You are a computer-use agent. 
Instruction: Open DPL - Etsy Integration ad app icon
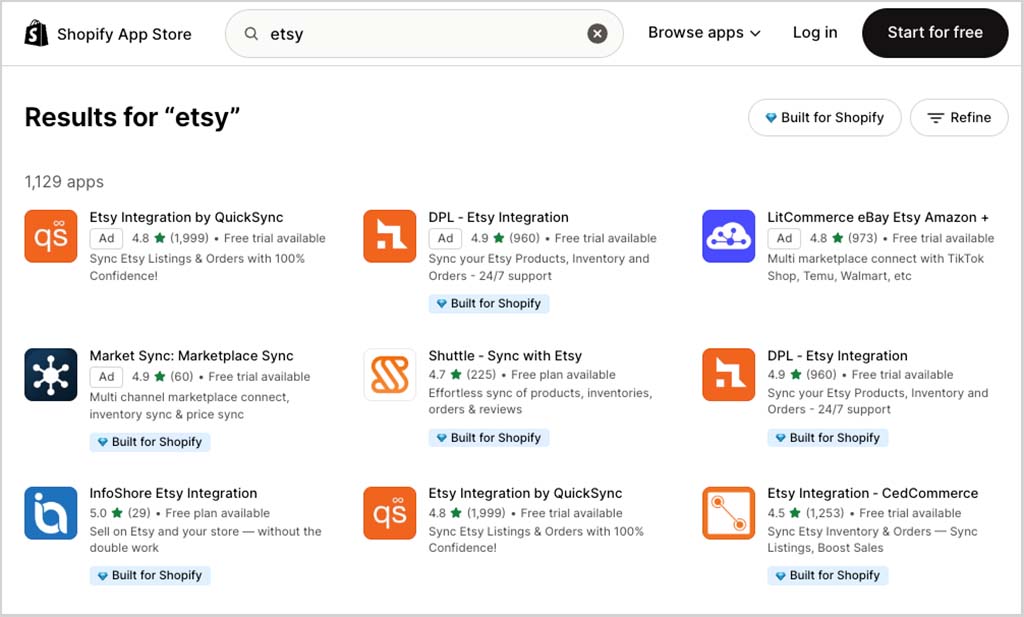[390, 236]
